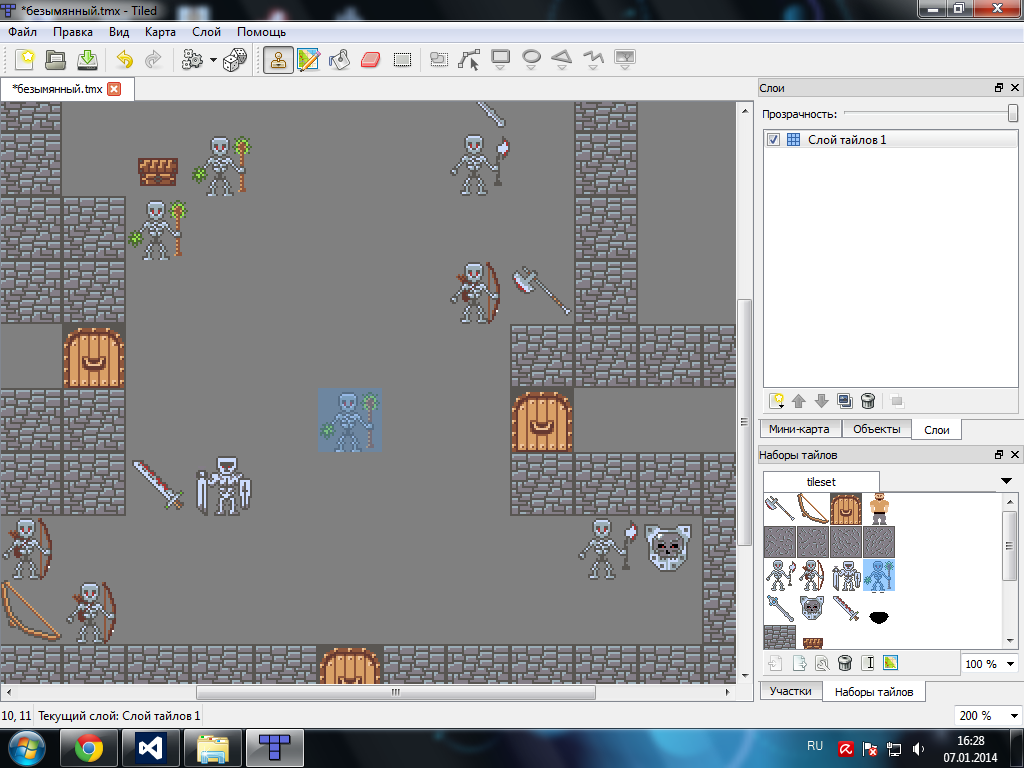1024x768 pixels.
Task: Select the Select Objects tool
Action: [x=438, y=60]
